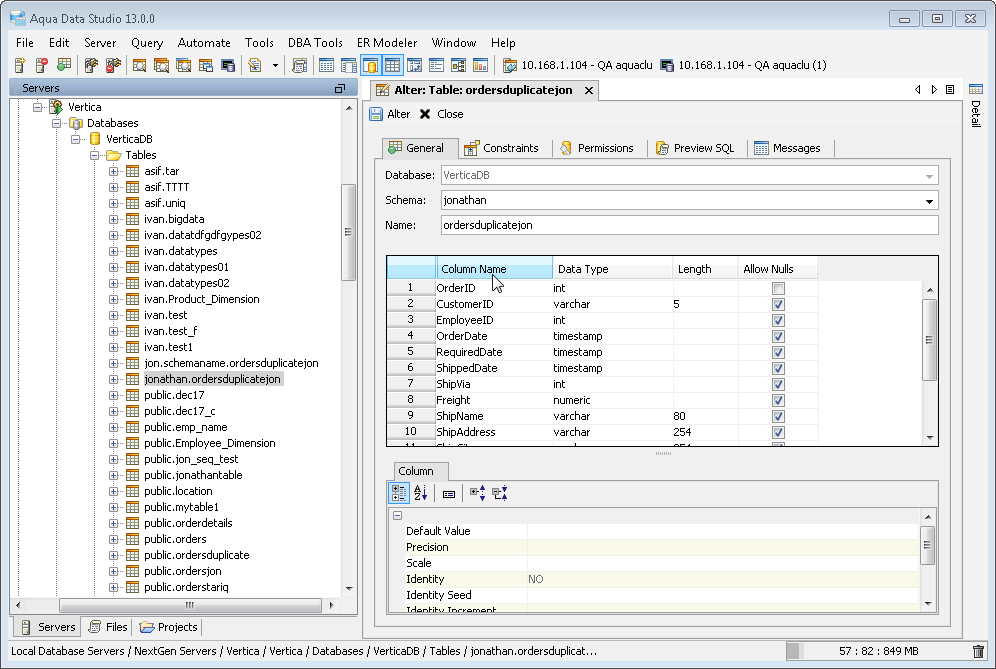Click the column grid vertical scrollbar thumb
Image resolution: width=996 pixels, height=669 pixels.
click(x=929, y=340)
